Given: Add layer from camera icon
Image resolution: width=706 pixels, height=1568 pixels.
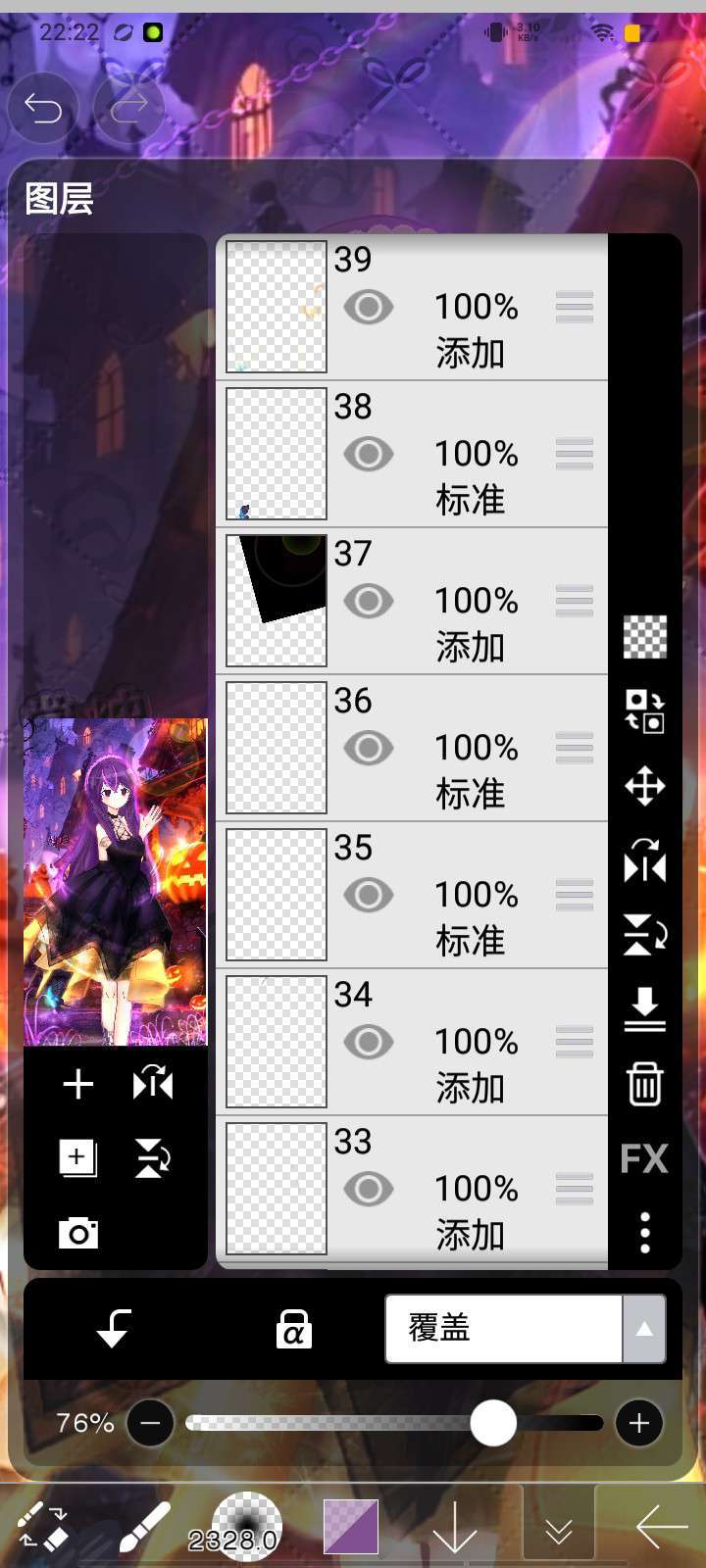Looking at the screenshot, I should point(78,1233).
